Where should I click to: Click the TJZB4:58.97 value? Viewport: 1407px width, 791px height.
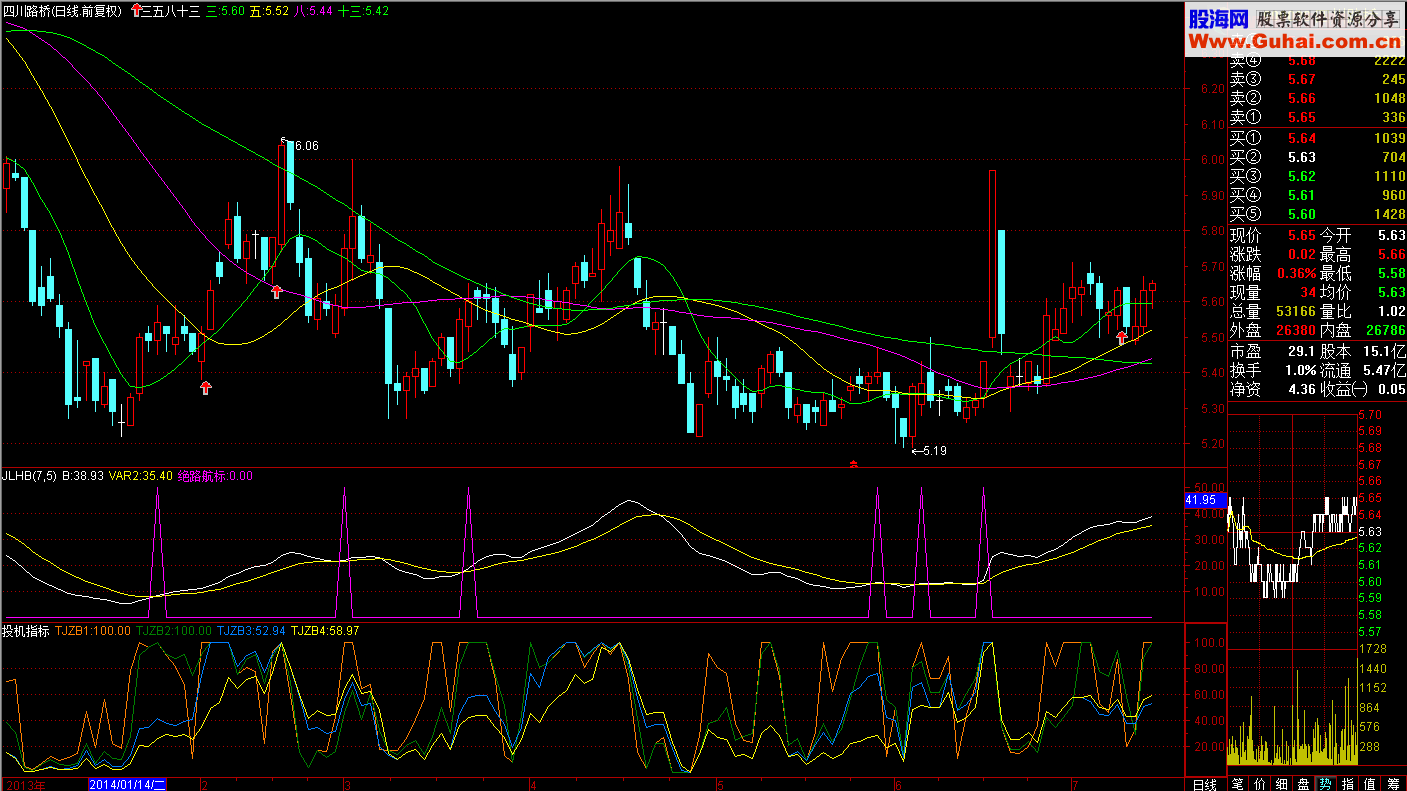(325, 631)
